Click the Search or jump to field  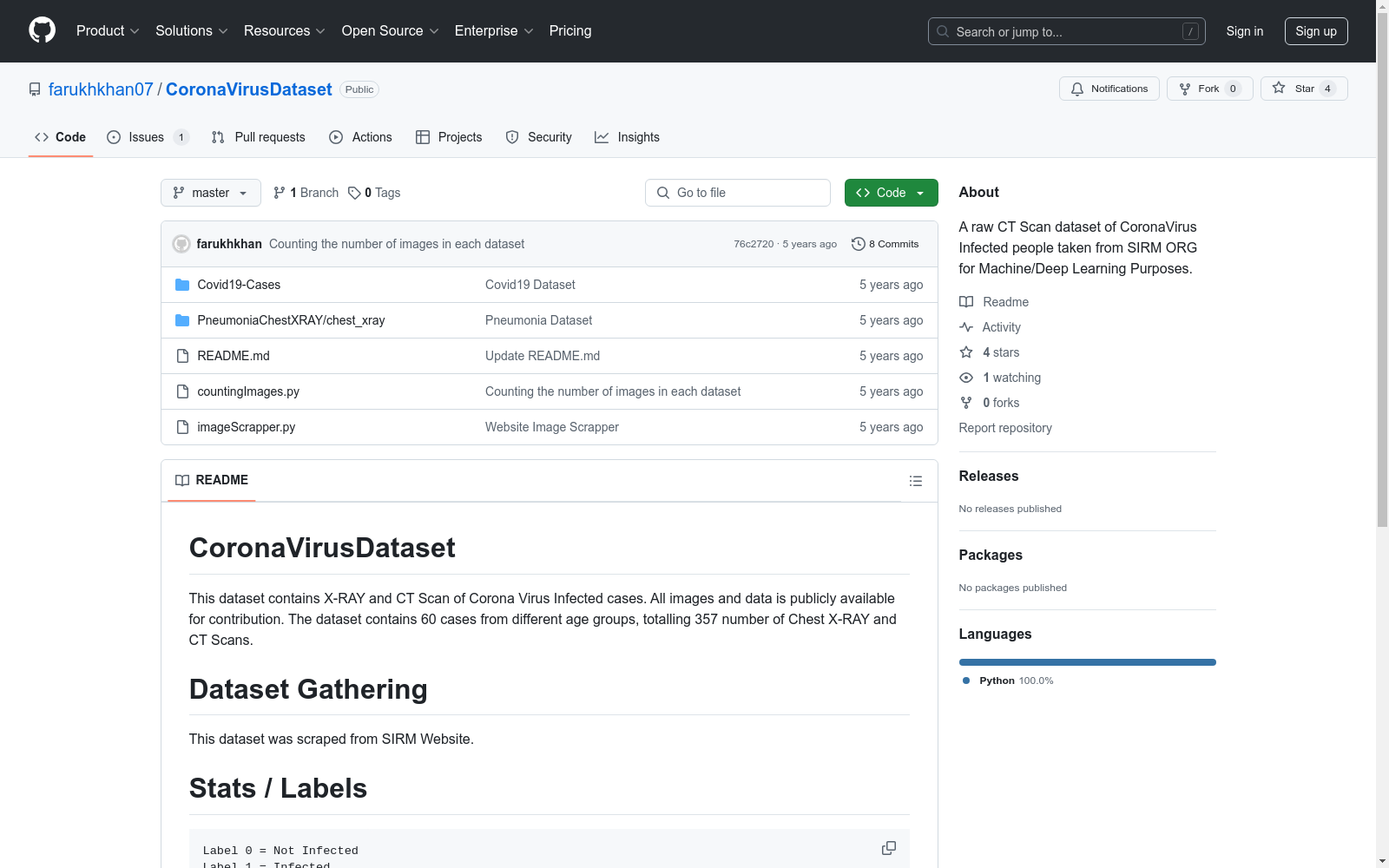click(x=1067, y=31)
